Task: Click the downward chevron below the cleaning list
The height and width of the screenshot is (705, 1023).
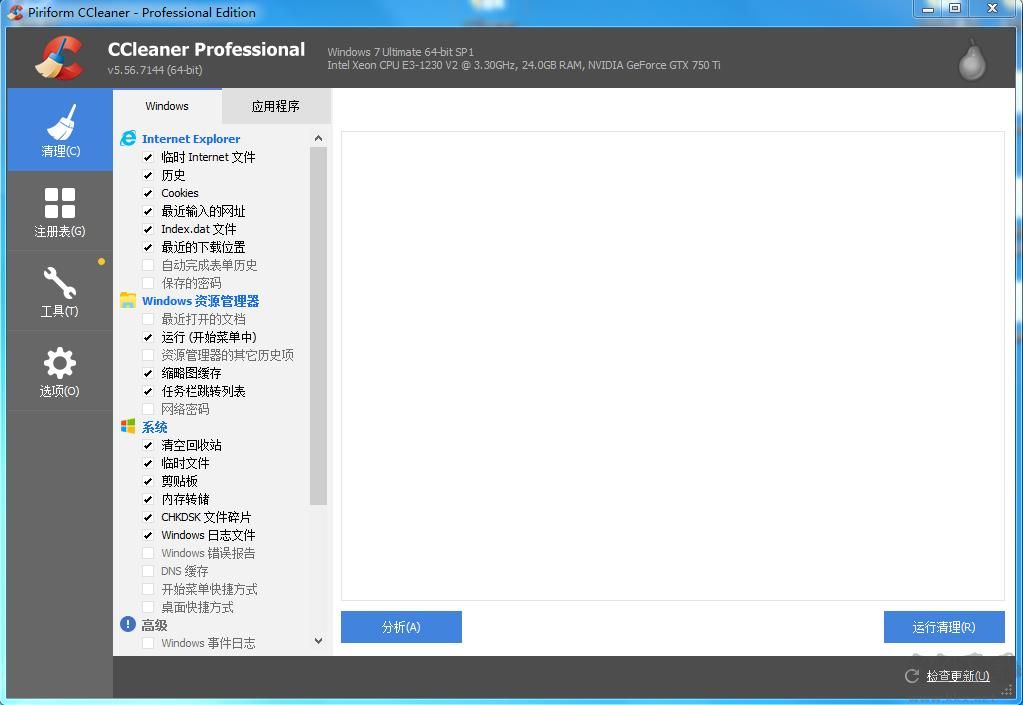Action: point(318,641)
